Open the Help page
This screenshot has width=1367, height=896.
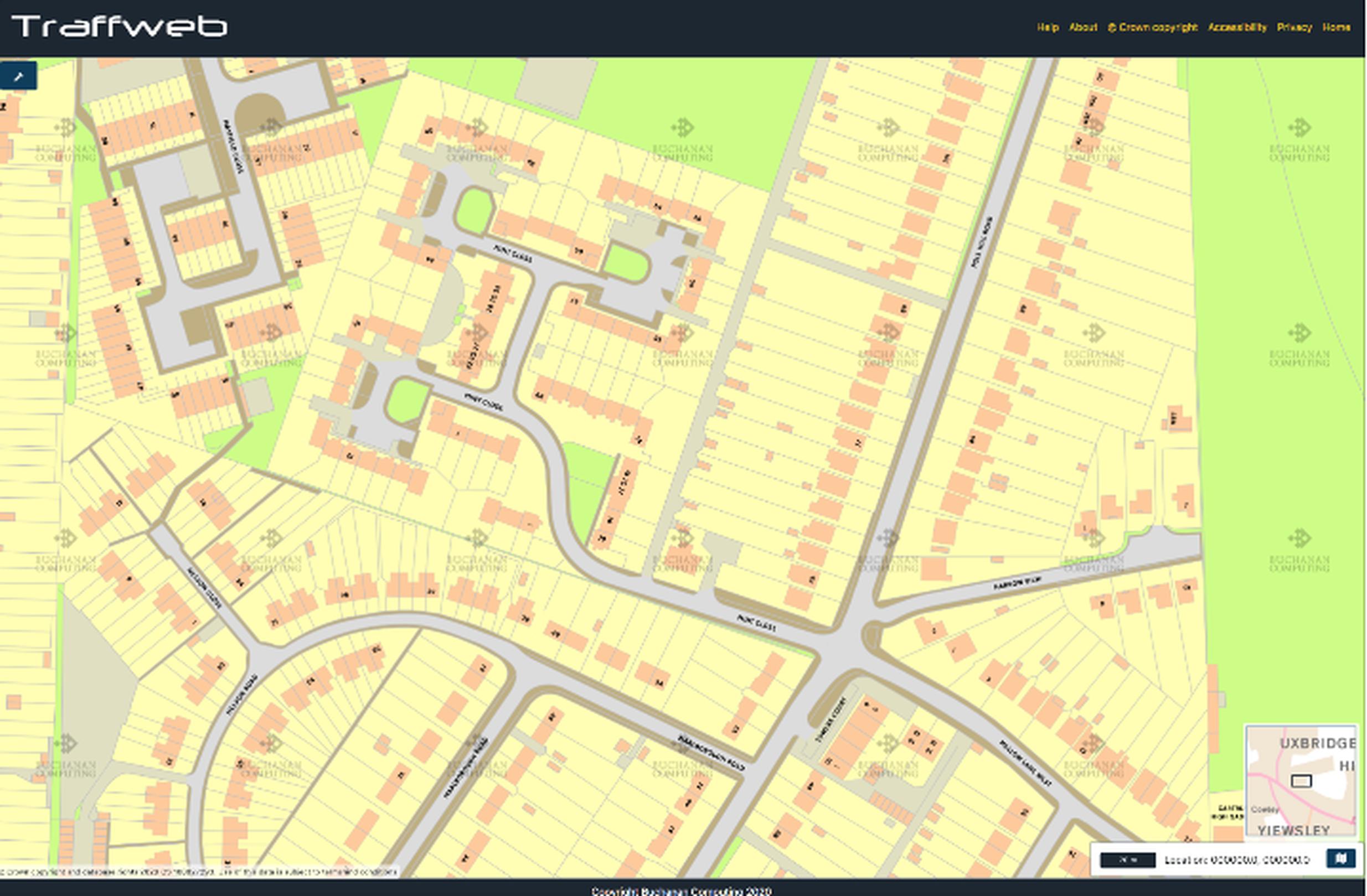click(x=1047, y=27)
